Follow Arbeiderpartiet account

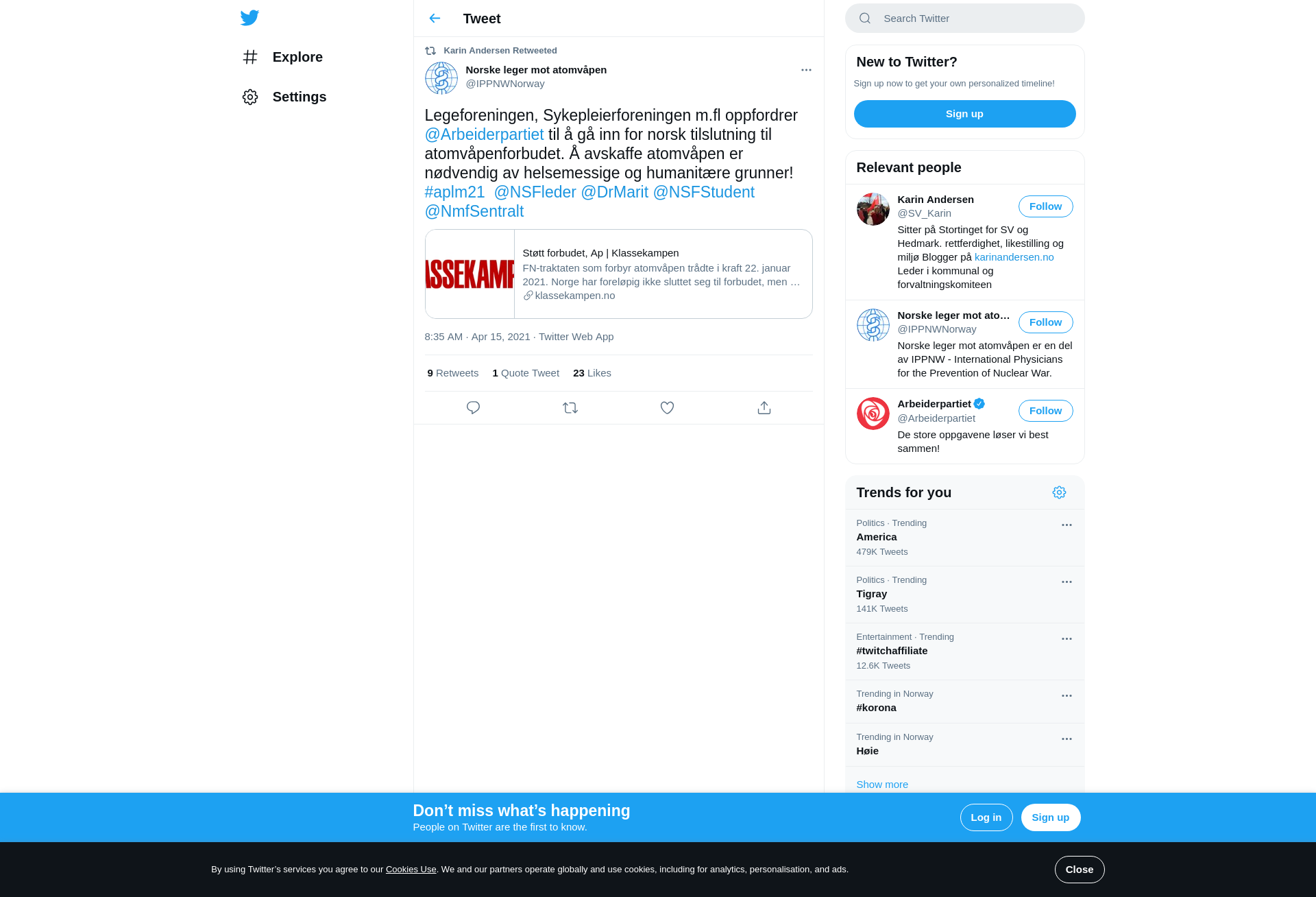[x=1045, y=411]
